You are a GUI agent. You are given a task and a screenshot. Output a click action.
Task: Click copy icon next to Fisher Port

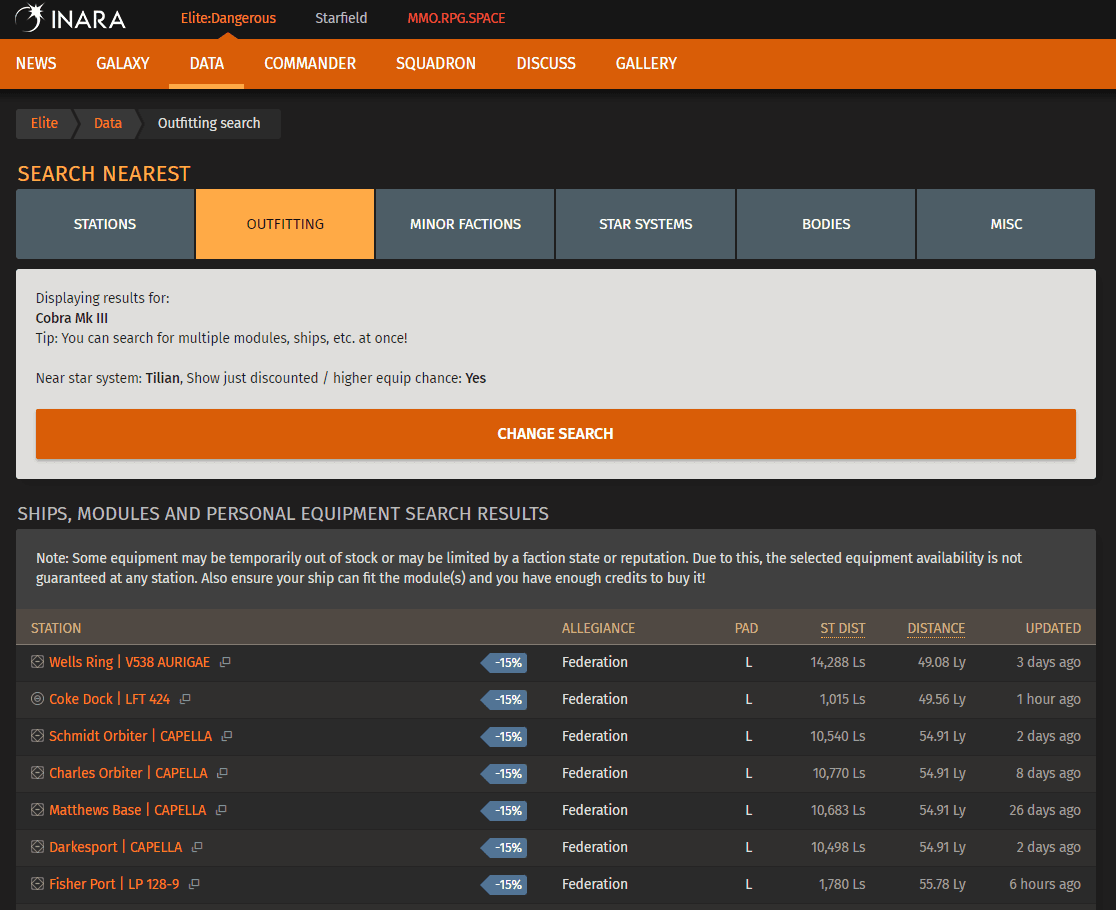point(194,884)
